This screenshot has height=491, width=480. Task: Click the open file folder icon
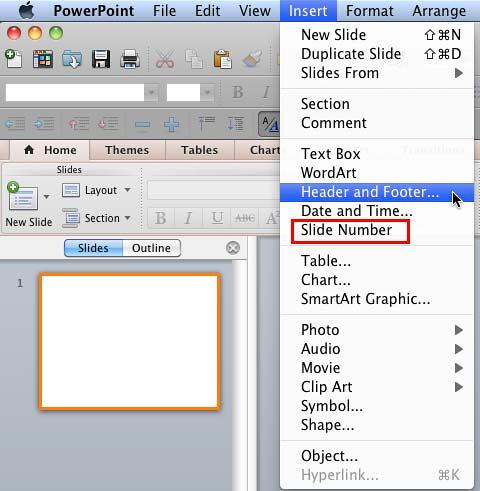72,59
